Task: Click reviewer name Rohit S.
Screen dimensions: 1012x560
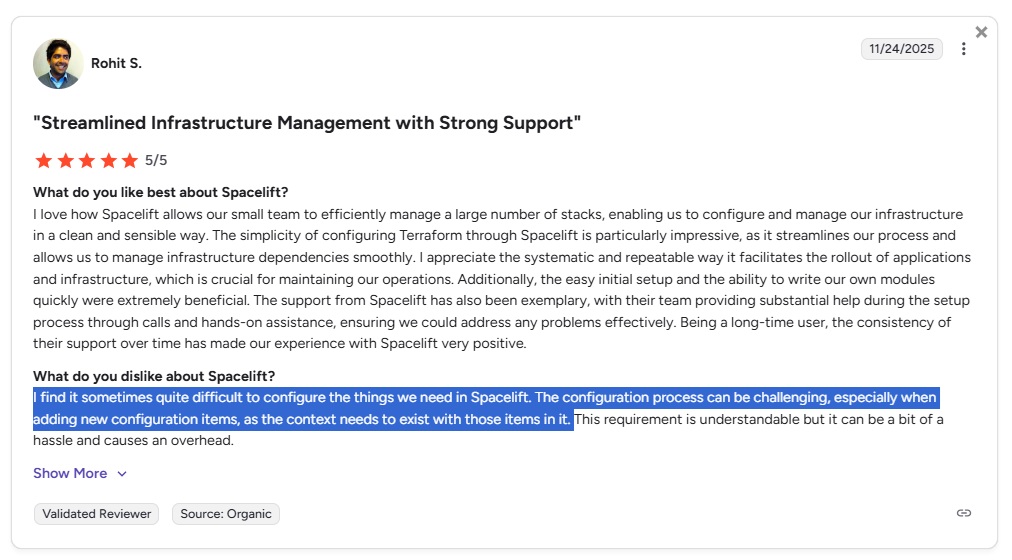Action: click(116, 64)
